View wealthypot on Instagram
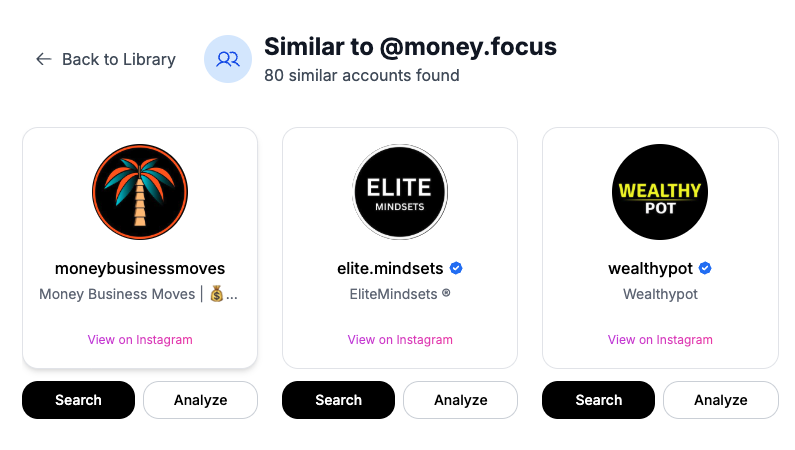Screen dimensions: 795x450 660,339
